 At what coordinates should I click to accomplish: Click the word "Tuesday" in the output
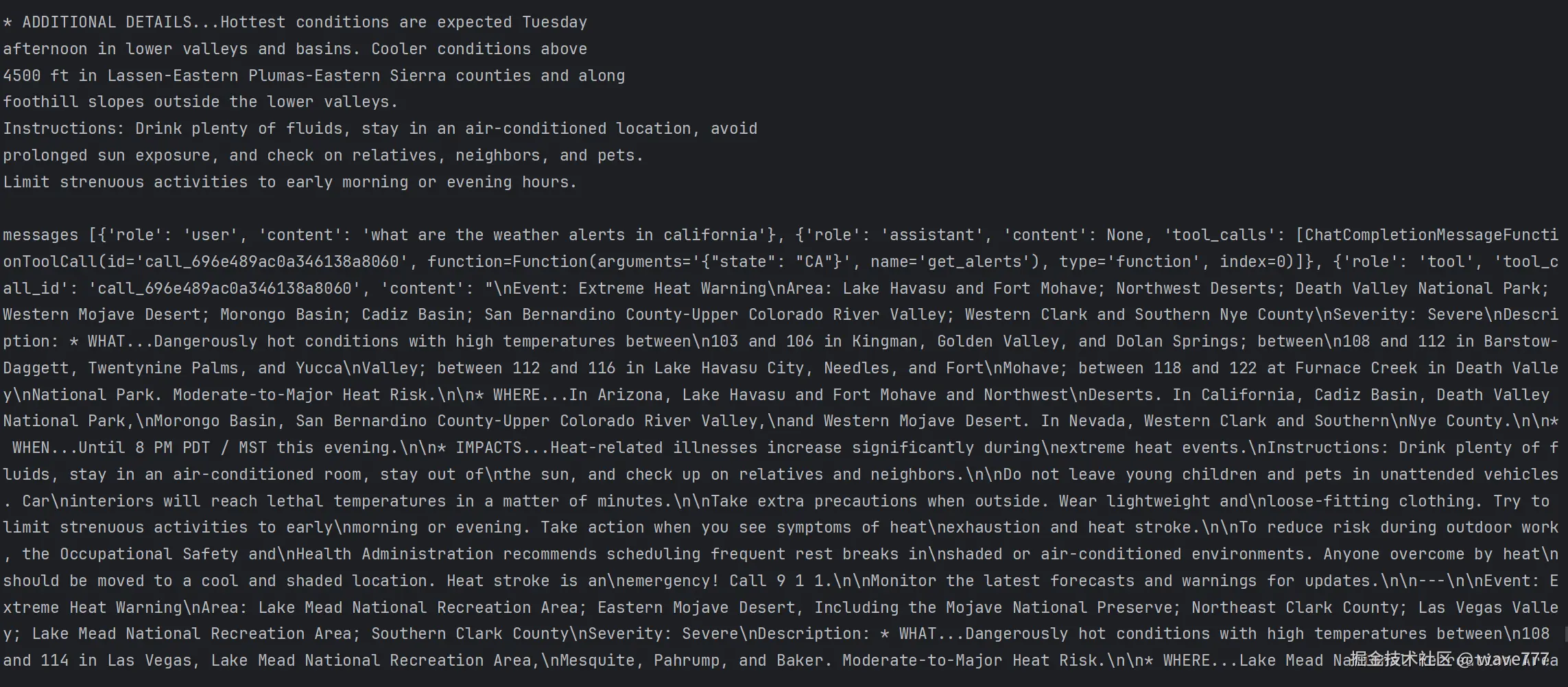554,23
